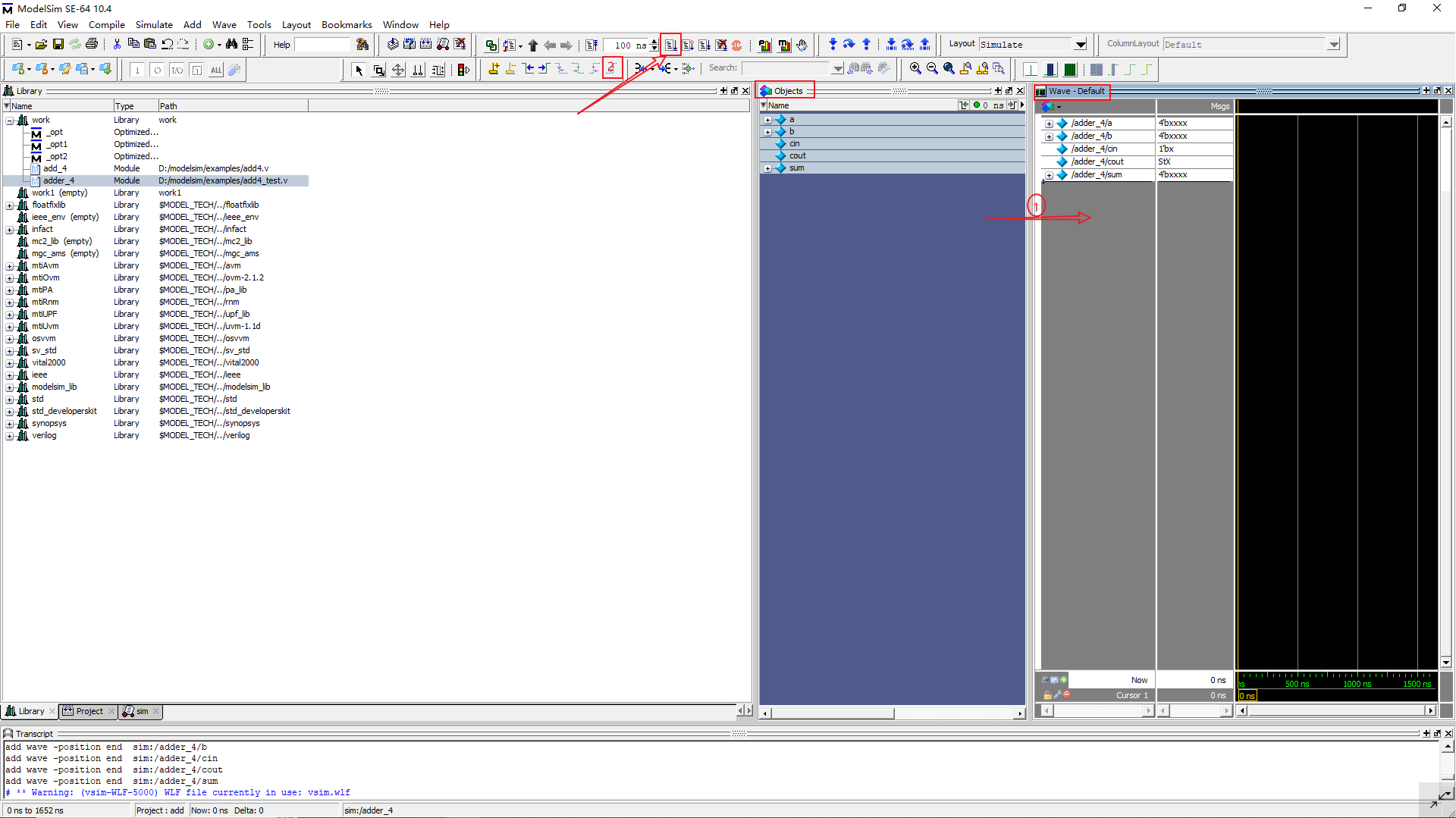Collapse the work library tree node

[9, 121]
